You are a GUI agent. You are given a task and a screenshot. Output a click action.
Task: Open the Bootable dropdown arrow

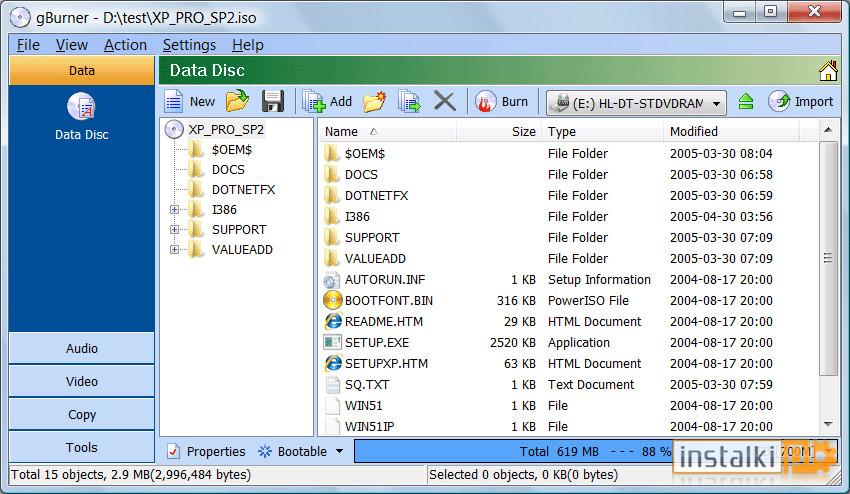339,451
